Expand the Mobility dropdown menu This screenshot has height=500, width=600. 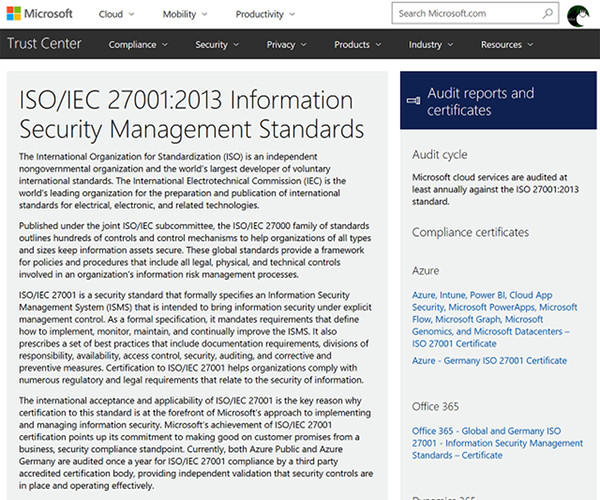185,14
